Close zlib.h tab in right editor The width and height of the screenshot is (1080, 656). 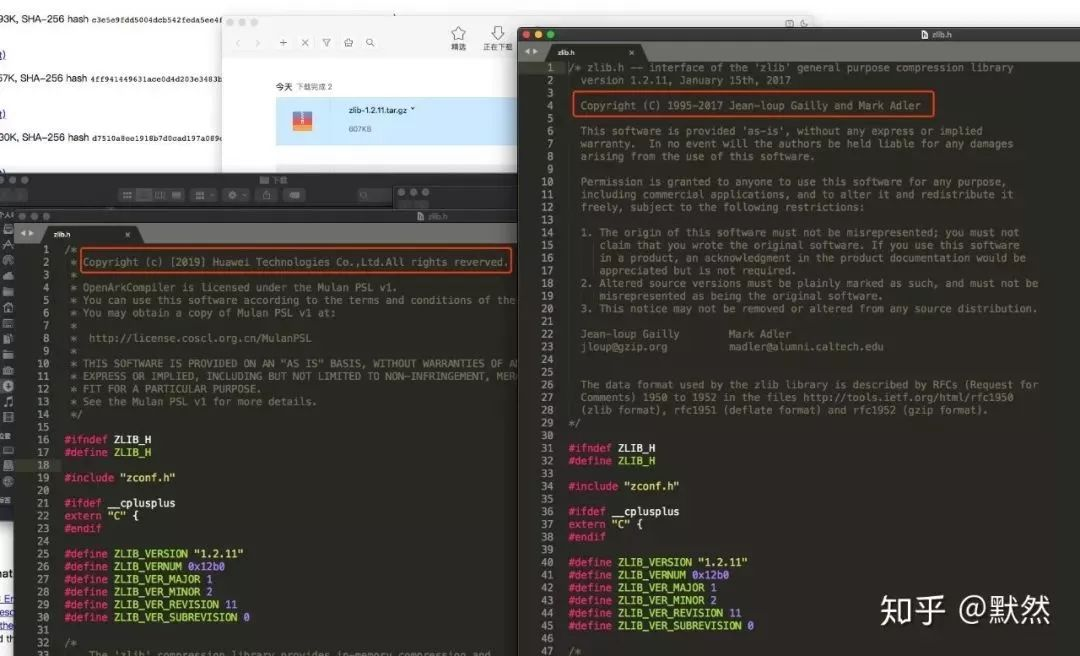(632, 52)
